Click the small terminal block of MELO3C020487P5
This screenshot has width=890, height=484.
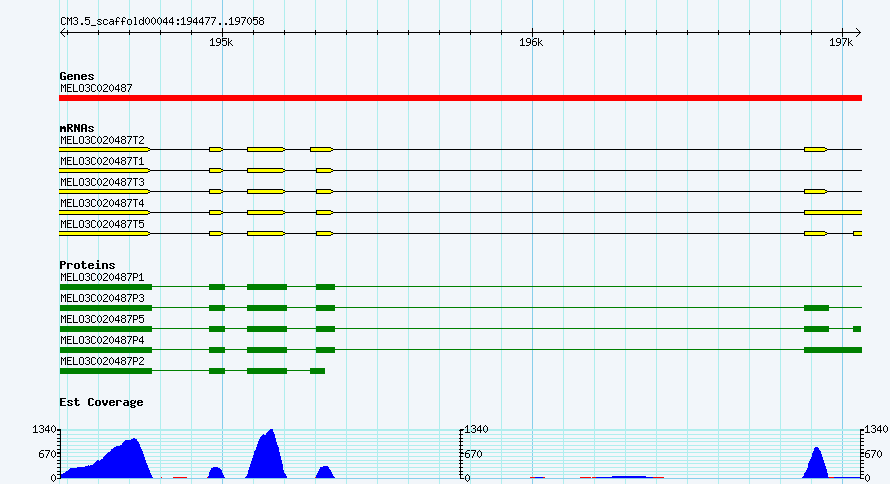click(857, 329)
